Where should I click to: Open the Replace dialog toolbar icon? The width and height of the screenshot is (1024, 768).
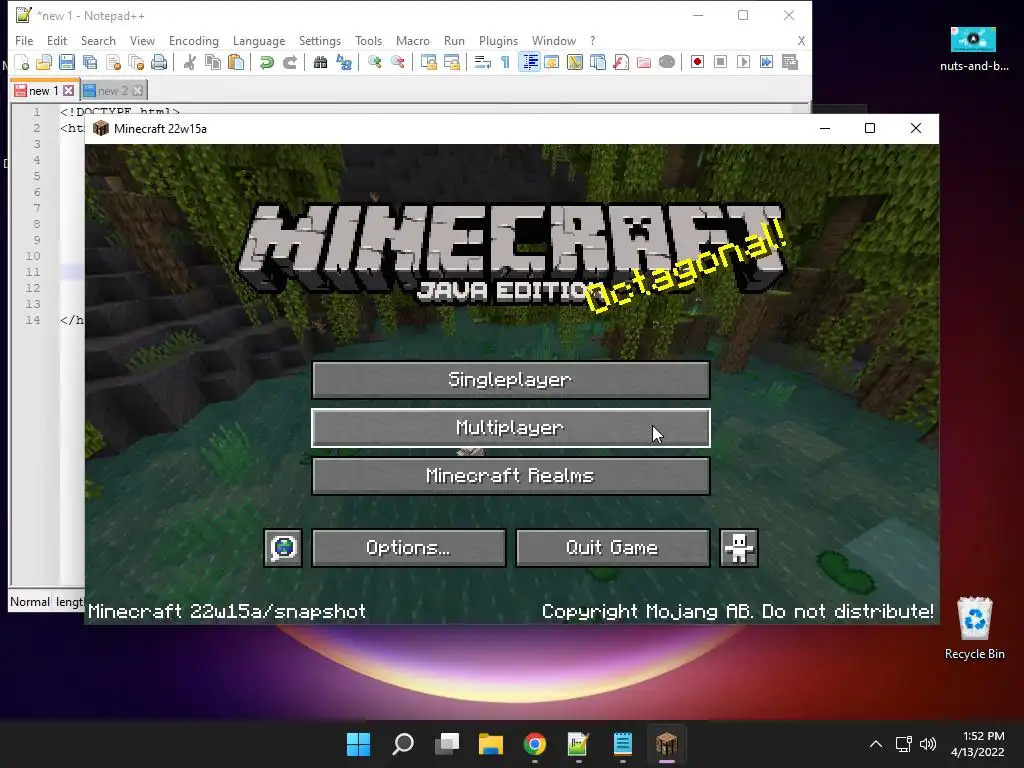pyautogui.click(x=344, y=62)
